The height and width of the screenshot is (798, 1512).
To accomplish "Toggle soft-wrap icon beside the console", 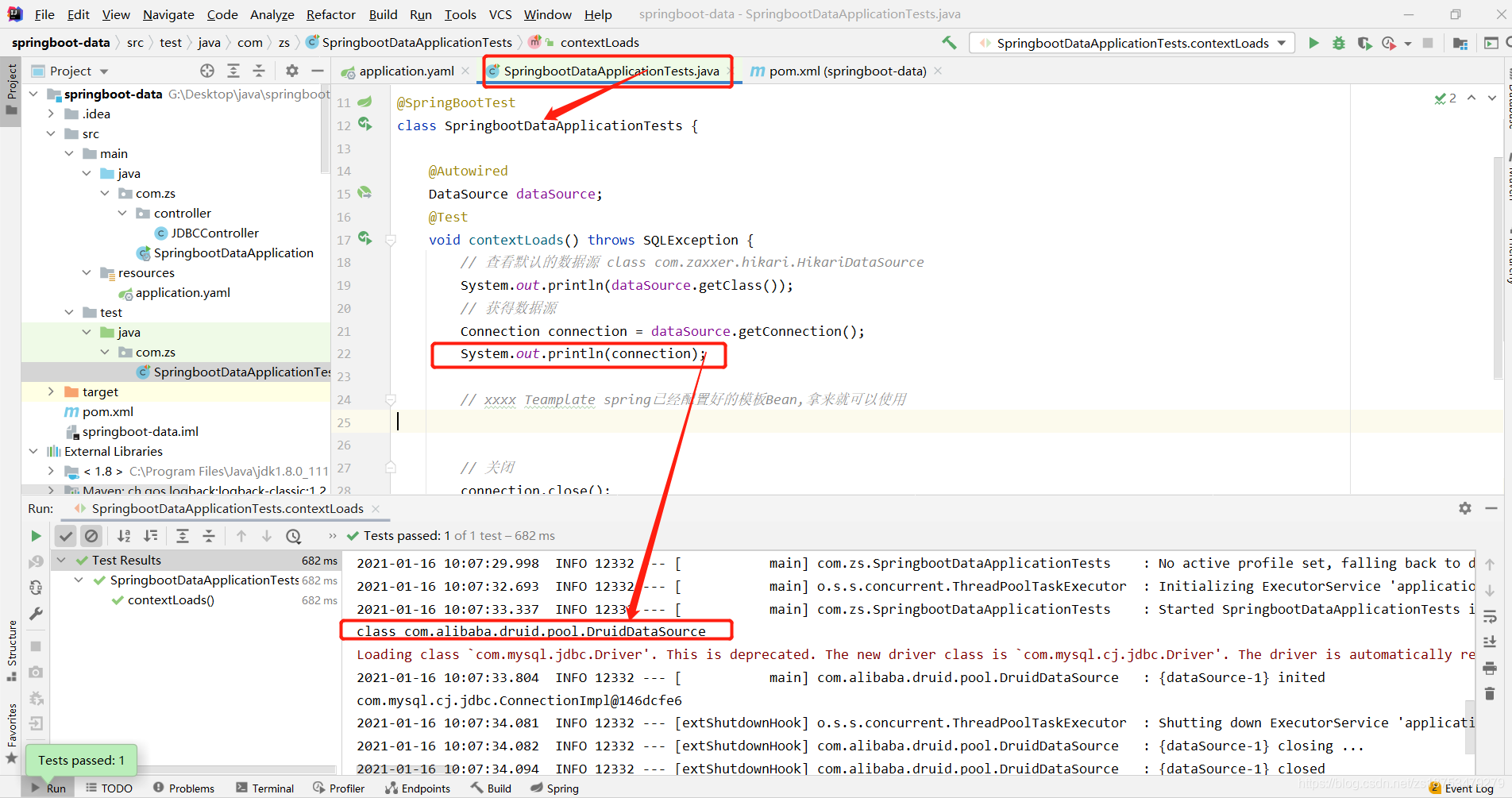I will coord(1490,616).
